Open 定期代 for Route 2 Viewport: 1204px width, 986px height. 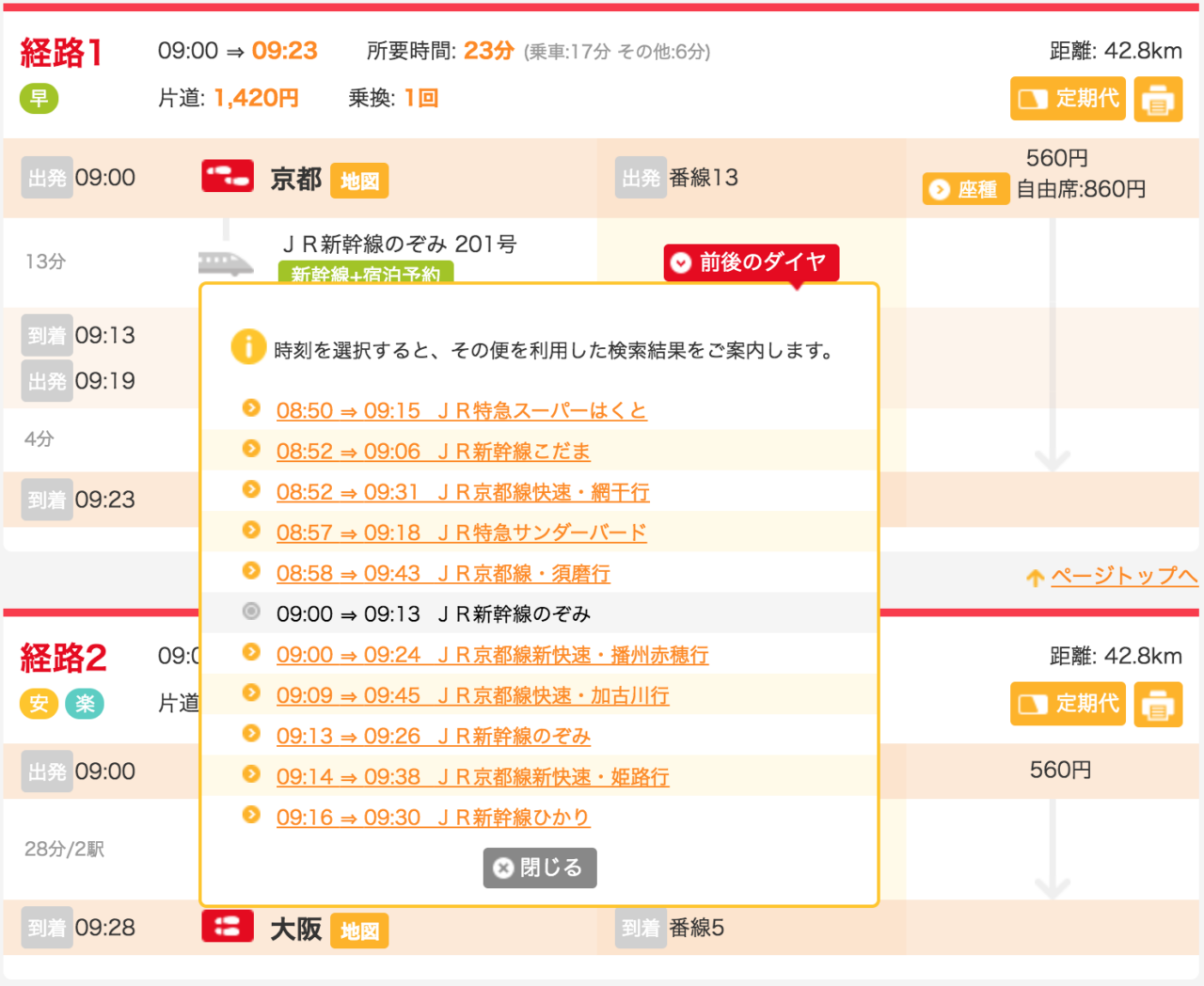pyautogui.click(x=1068, y=705)
